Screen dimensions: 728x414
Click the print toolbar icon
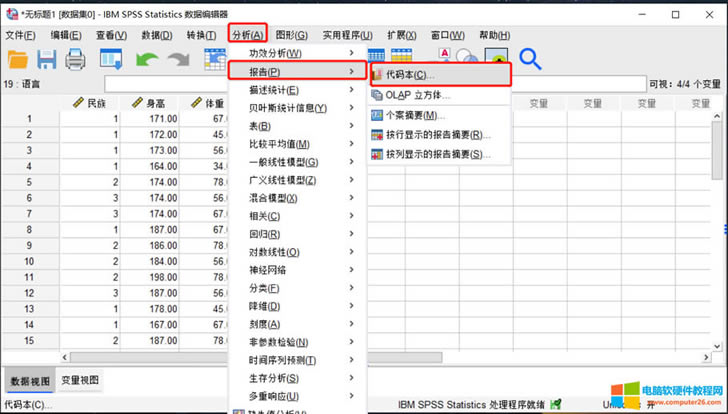point(76,60)
